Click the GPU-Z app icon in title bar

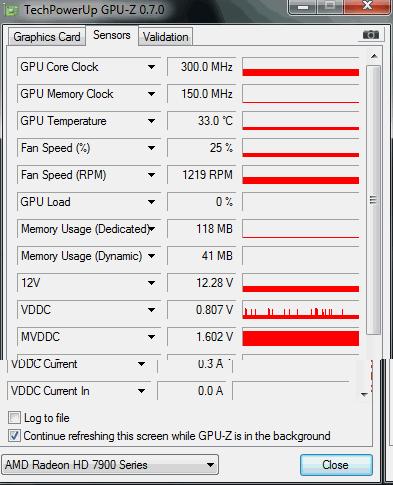(x=11, y=10)
